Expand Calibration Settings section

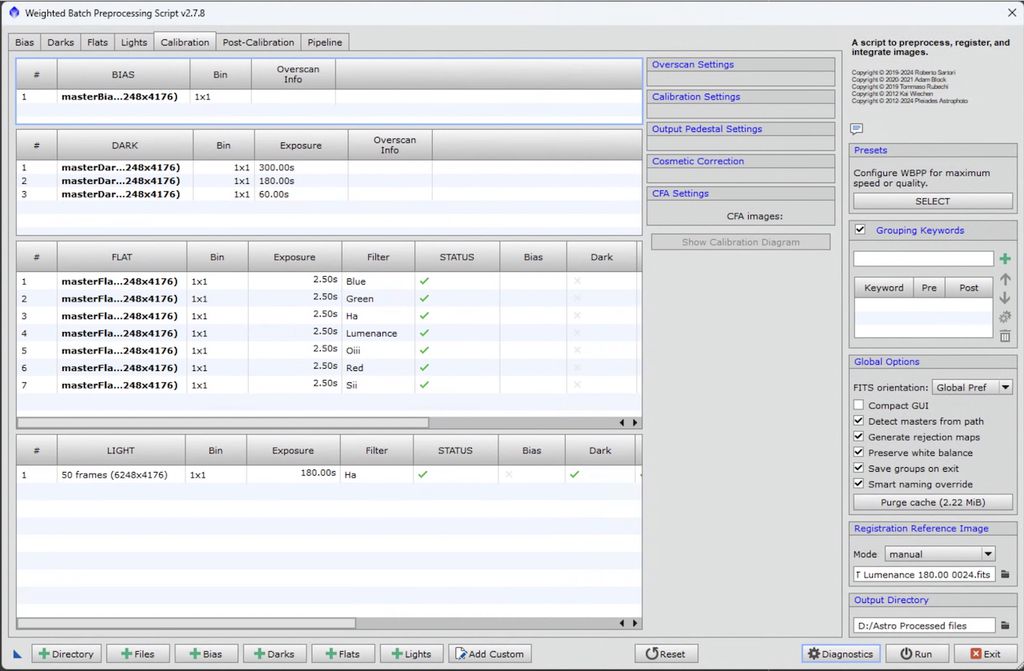tap(741, 97)
